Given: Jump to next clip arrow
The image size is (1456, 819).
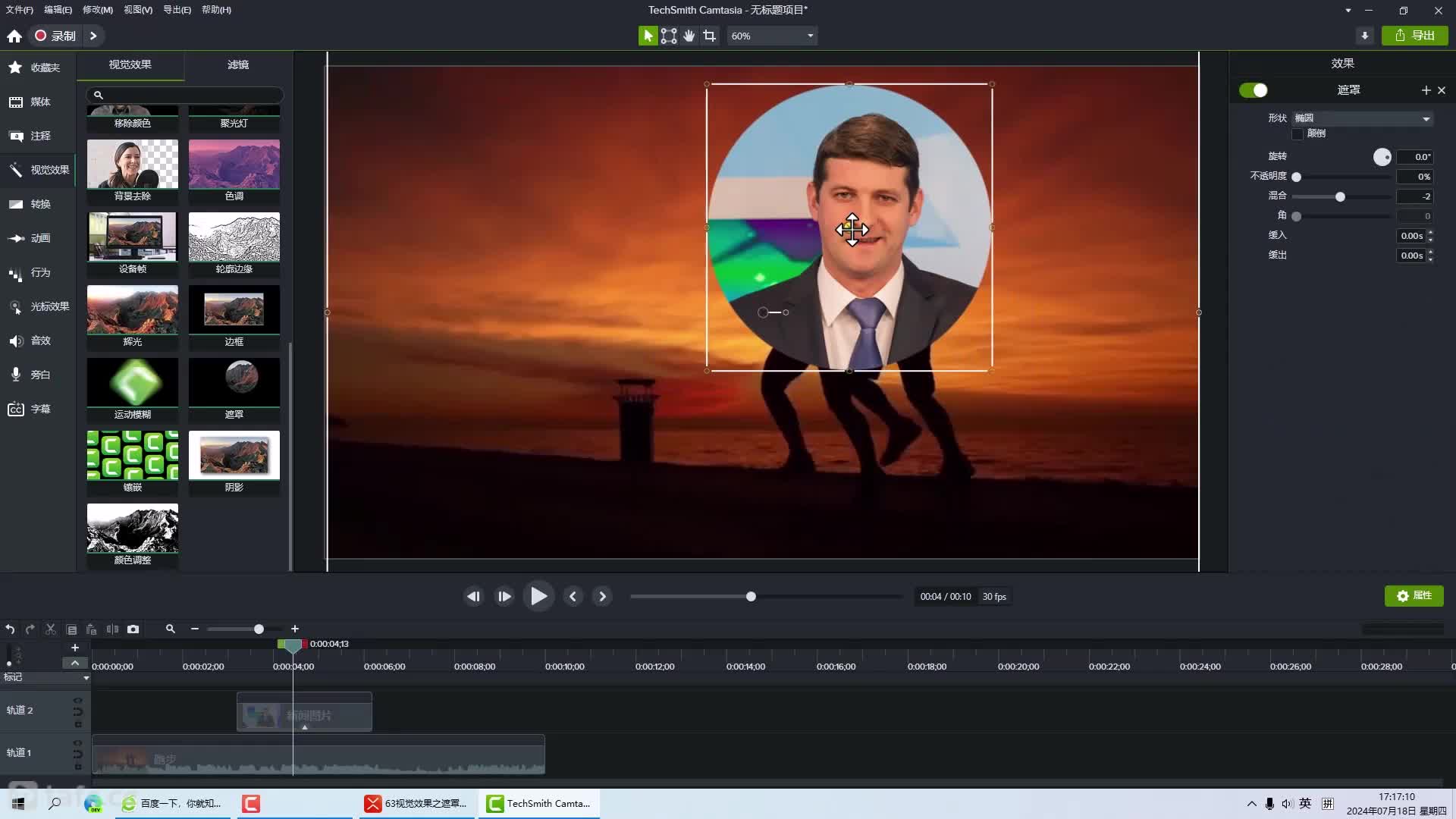Looking at the screenshot, I should 603,597.
